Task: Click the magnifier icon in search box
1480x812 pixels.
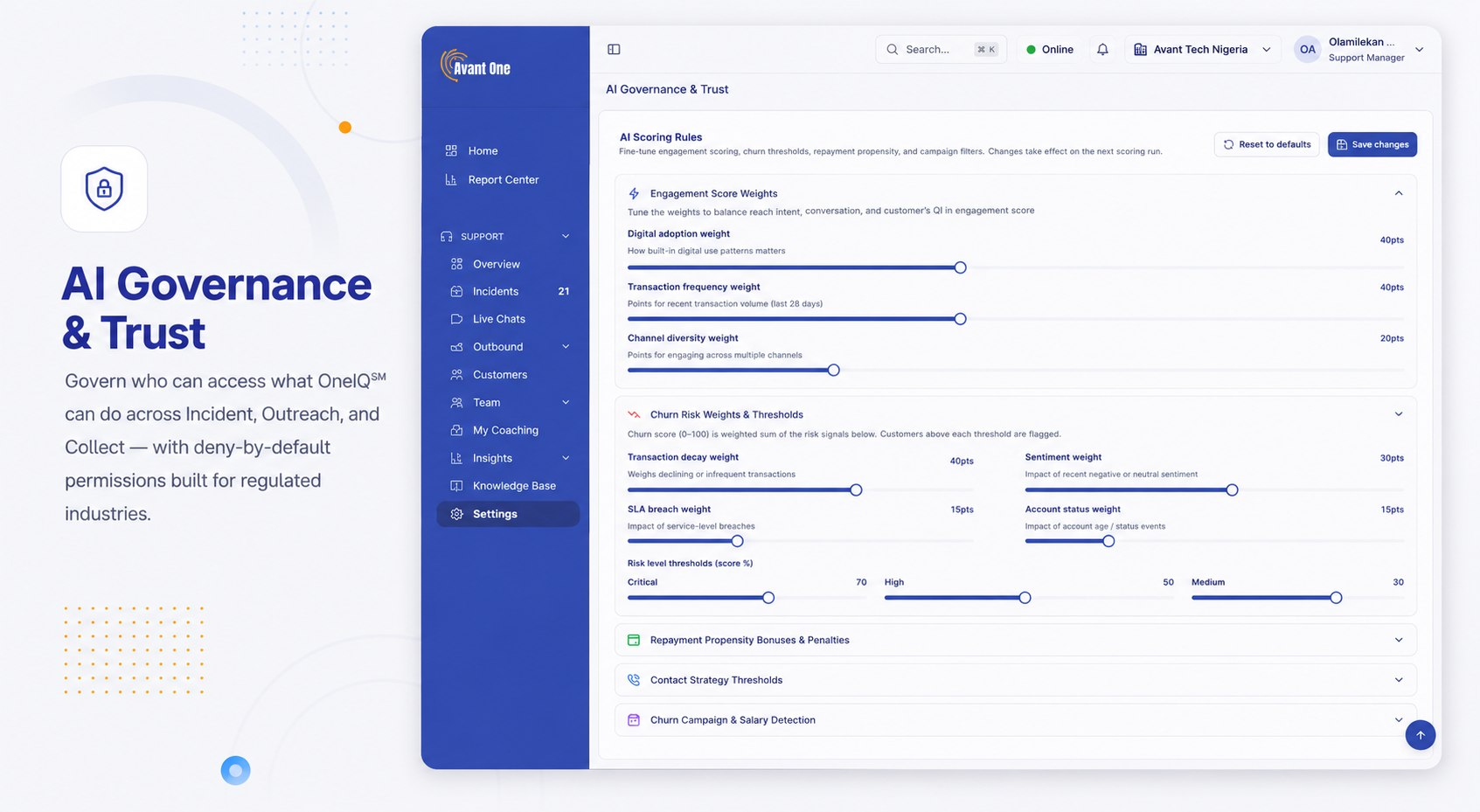Action: tap(892, 50)
